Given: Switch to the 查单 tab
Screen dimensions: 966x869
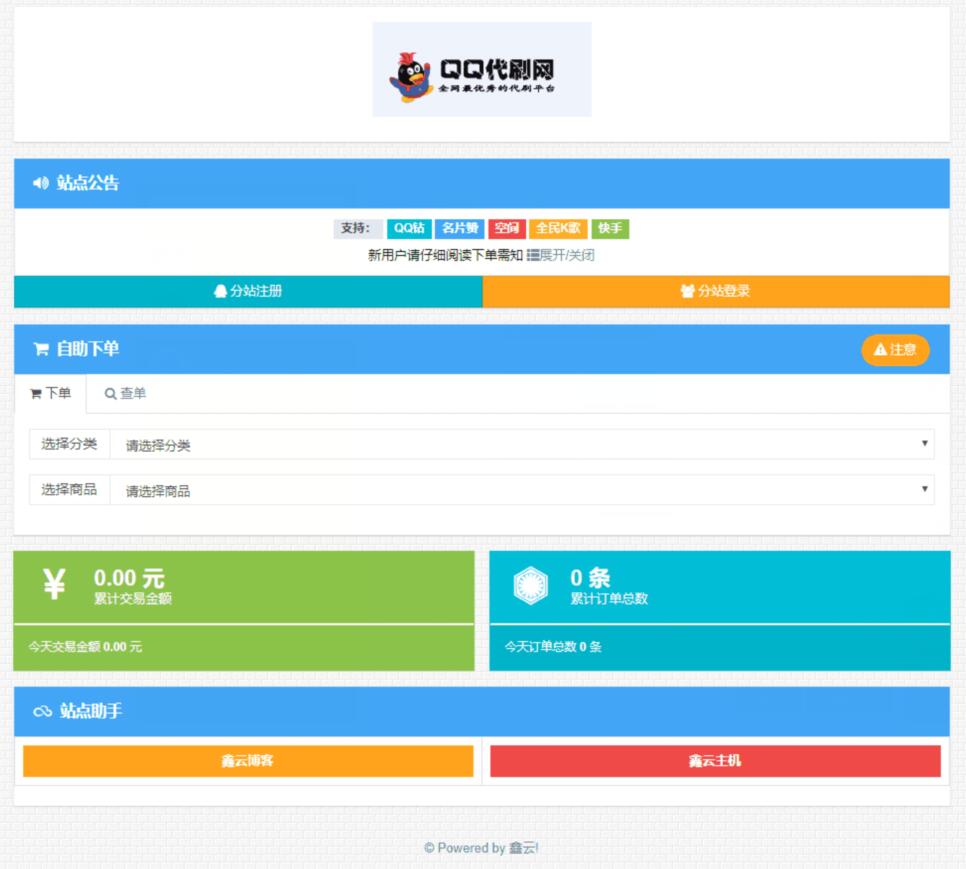Looking at the screenshot, I should (125, 393).
